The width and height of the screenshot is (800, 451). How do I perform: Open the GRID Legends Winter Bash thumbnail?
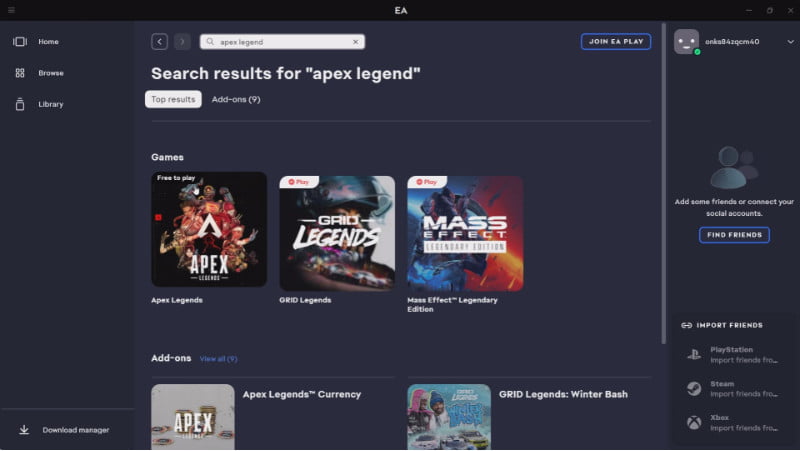[449, 417]
